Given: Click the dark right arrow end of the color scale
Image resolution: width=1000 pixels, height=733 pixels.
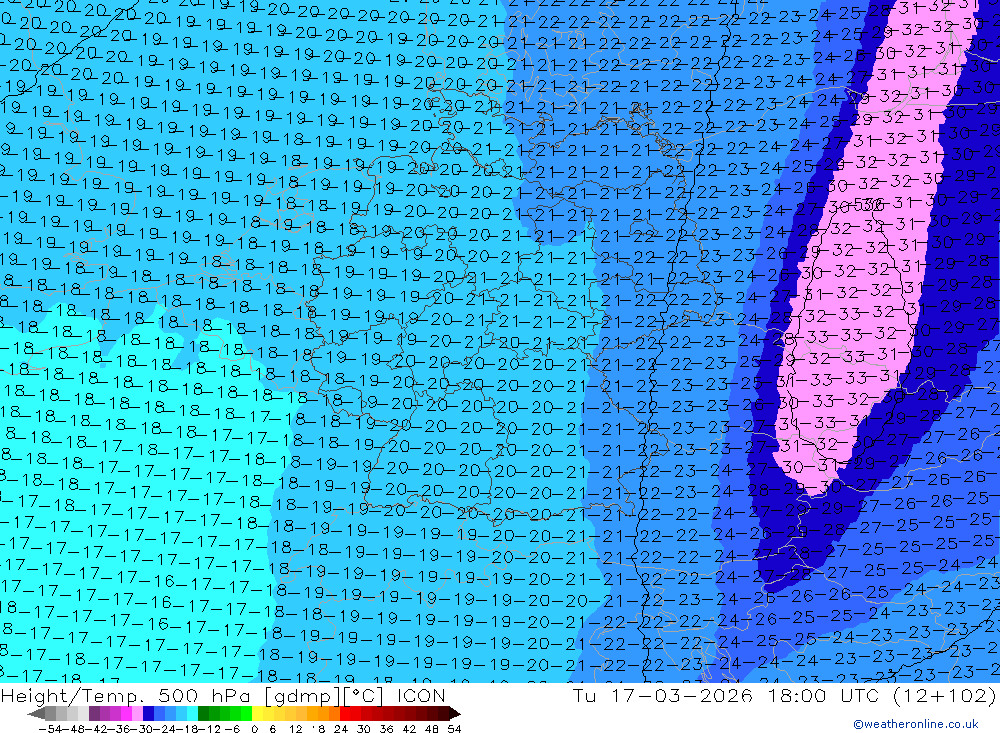Looking at the screenshot, I should tap(455, 713).
